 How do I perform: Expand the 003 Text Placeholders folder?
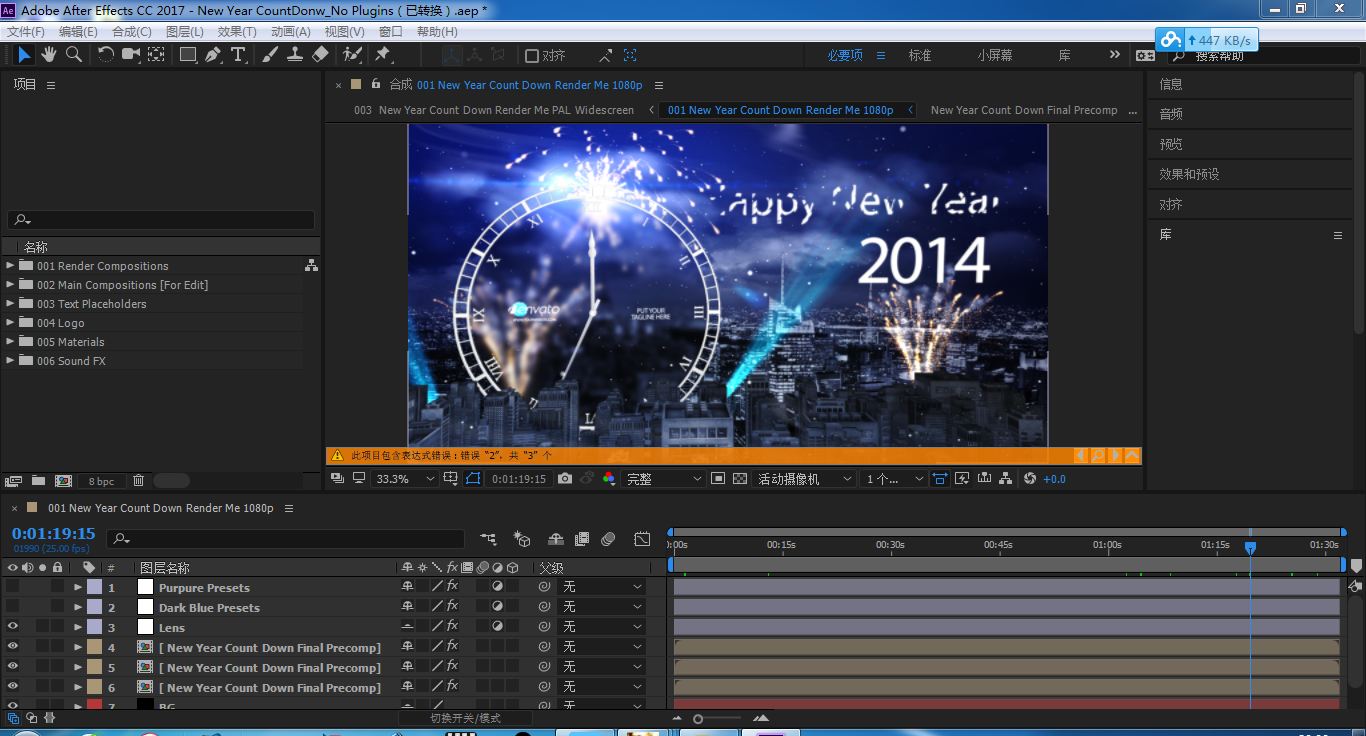click(x=10, y=304)
